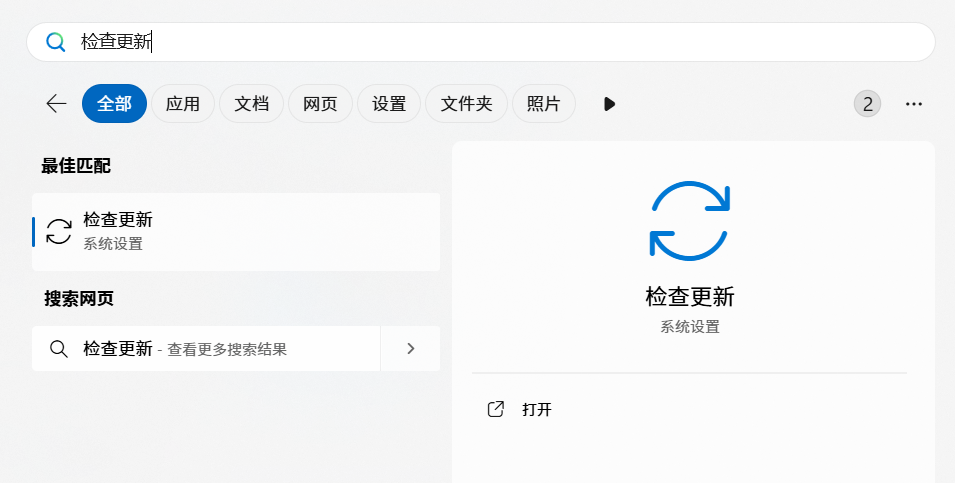The image size is (955, 483).
Task: Show more filters with the right arrow
Action: click(609, 104)
